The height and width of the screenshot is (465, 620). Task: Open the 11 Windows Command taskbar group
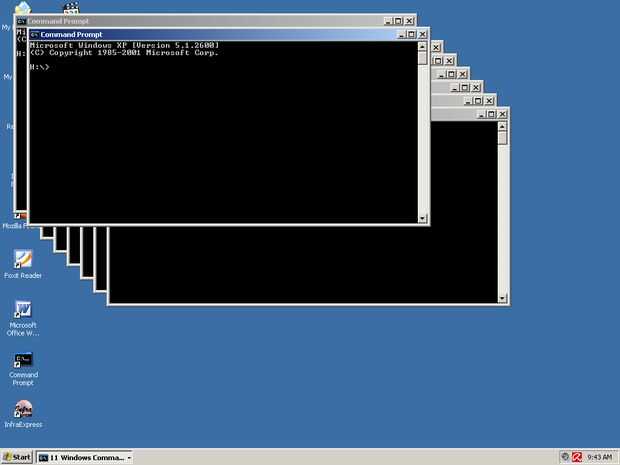84,457
